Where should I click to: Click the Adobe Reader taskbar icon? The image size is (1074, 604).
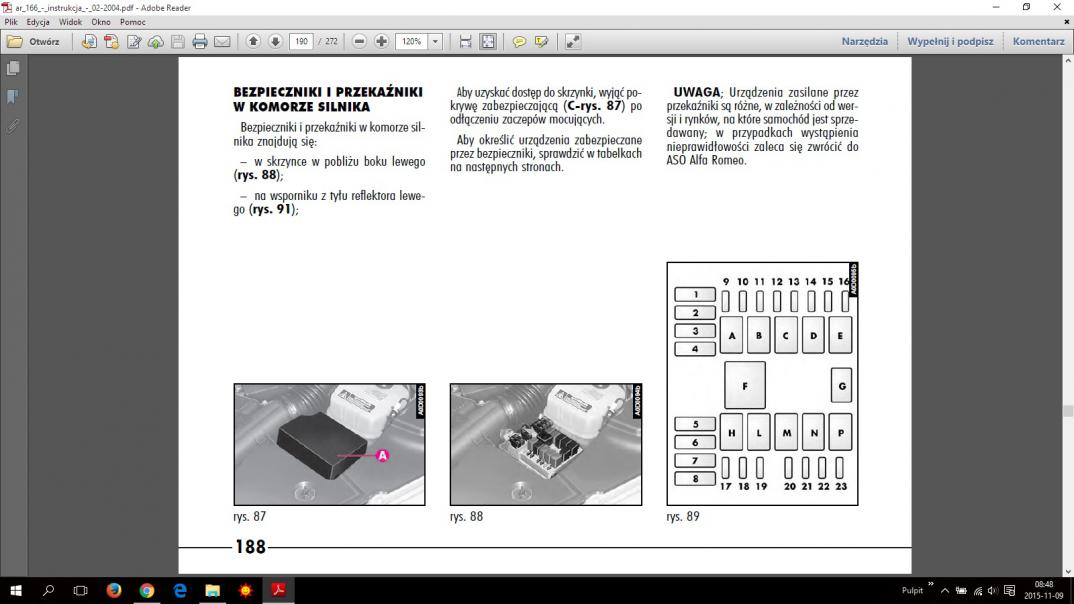click(278, 590)
